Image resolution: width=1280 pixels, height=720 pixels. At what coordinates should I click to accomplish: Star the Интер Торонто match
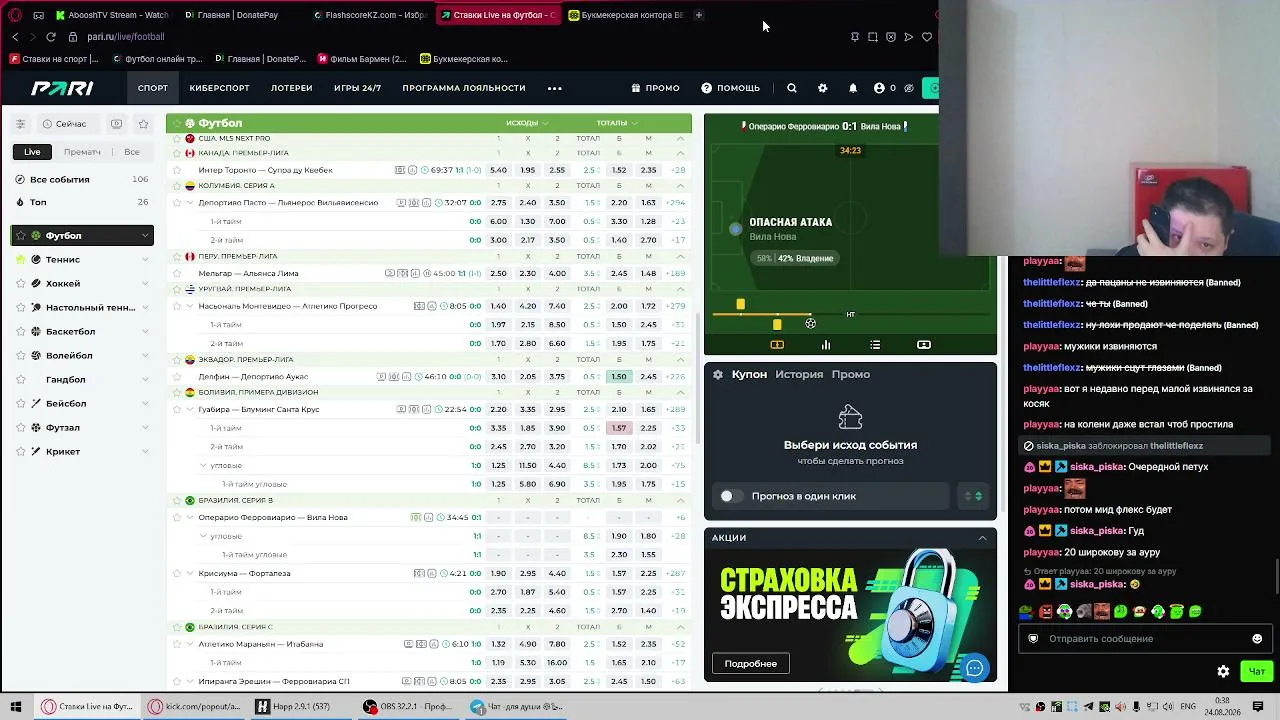click(177, 170)
